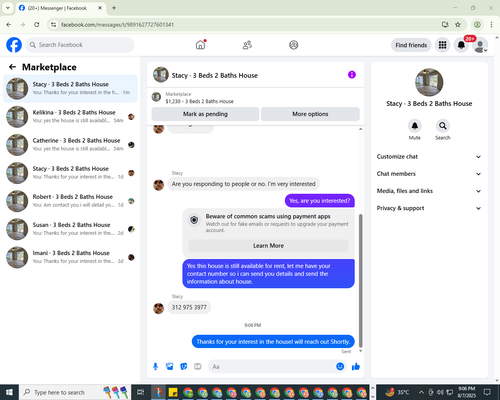This screenshot has width=500, height=400.
Task: Click the voice clip microphone icon
Action: (x=155, y=367)
